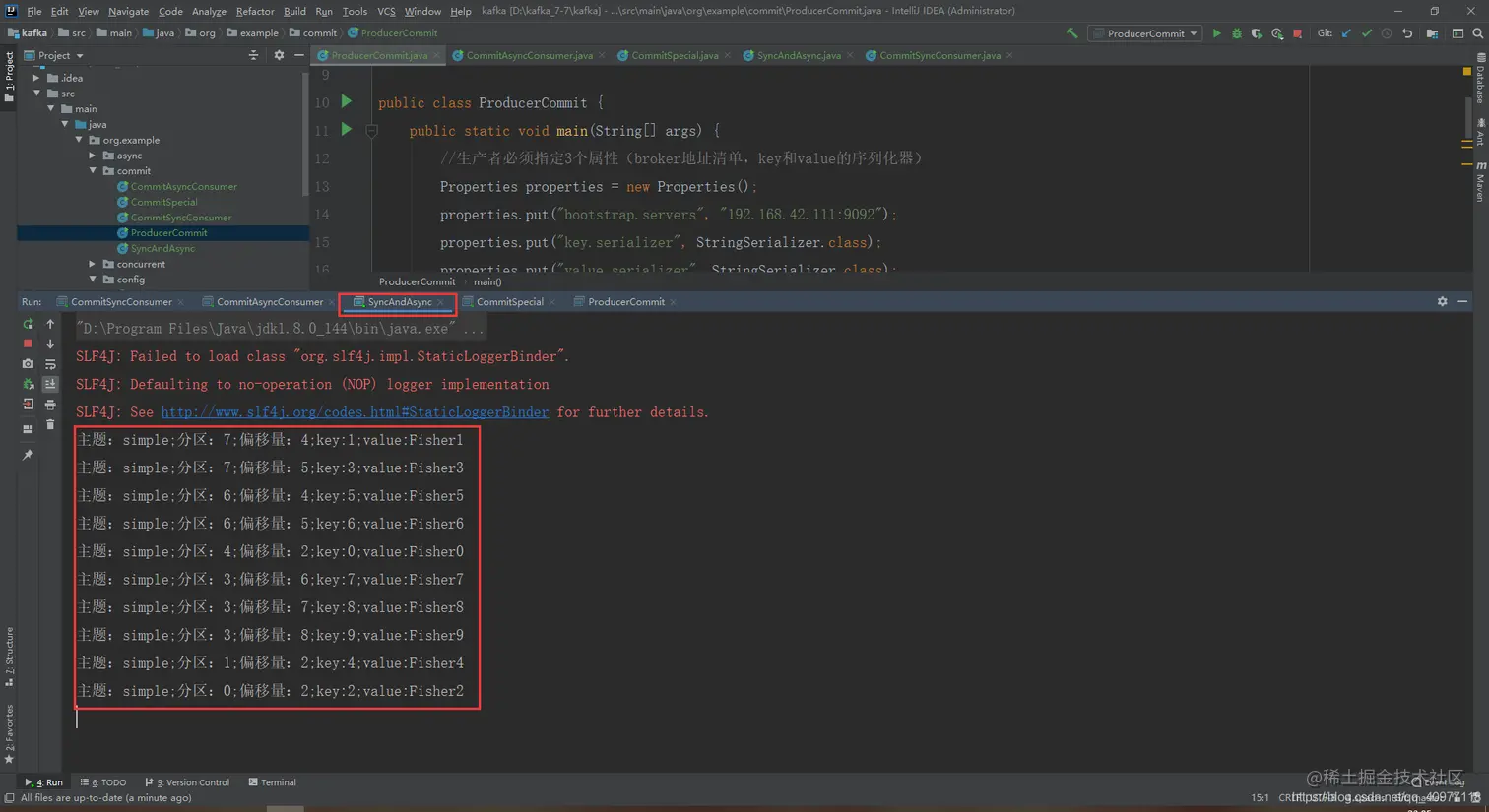Image resolution: width=1489 pixels, height=812 pixels.
Task: Click run gutter icon beside class ProducerCommit
Action: point(346,101)
